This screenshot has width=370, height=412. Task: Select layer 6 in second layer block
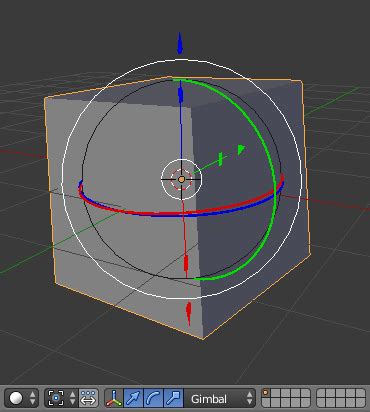click(321, 393)
